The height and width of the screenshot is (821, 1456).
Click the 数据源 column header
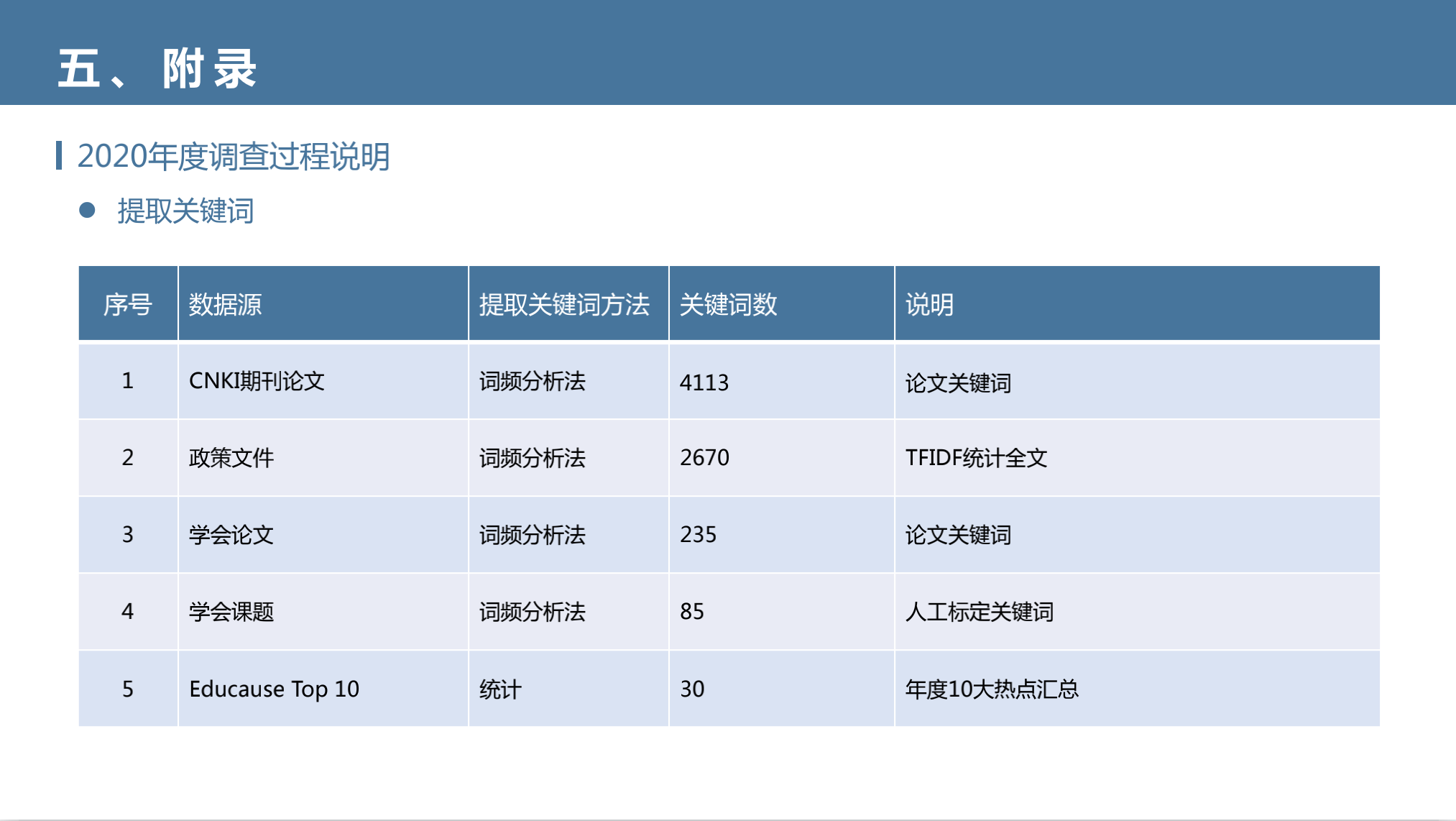(225, 305)
